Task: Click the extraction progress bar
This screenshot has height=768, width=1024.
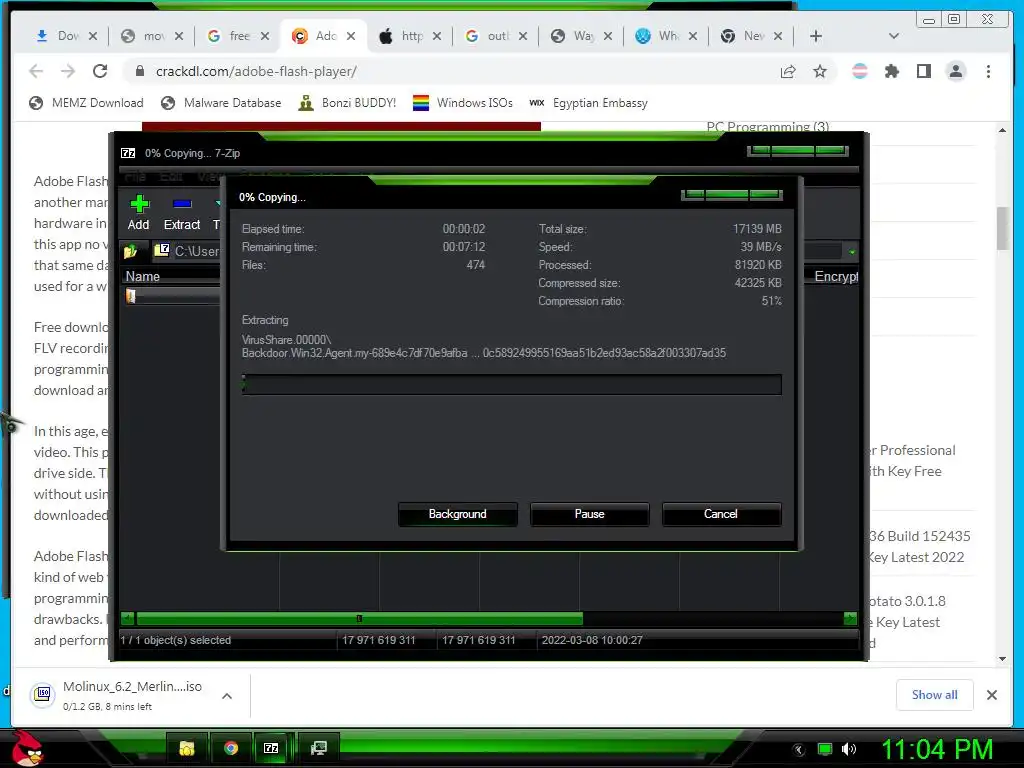Action: [x=511, y=385]
